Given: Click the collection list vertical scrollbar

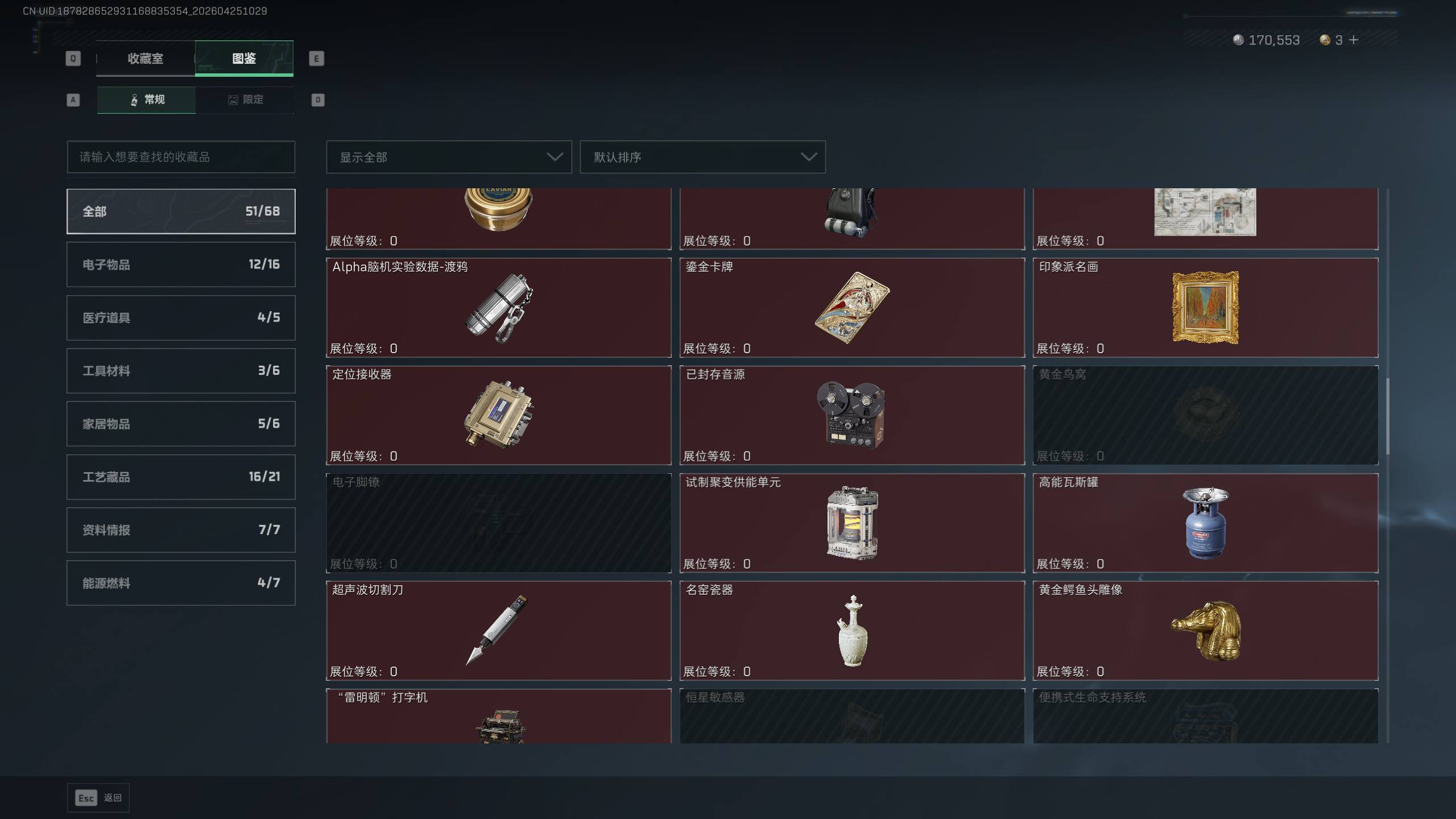Looking at the screenshot, I should pos(1388,416).
